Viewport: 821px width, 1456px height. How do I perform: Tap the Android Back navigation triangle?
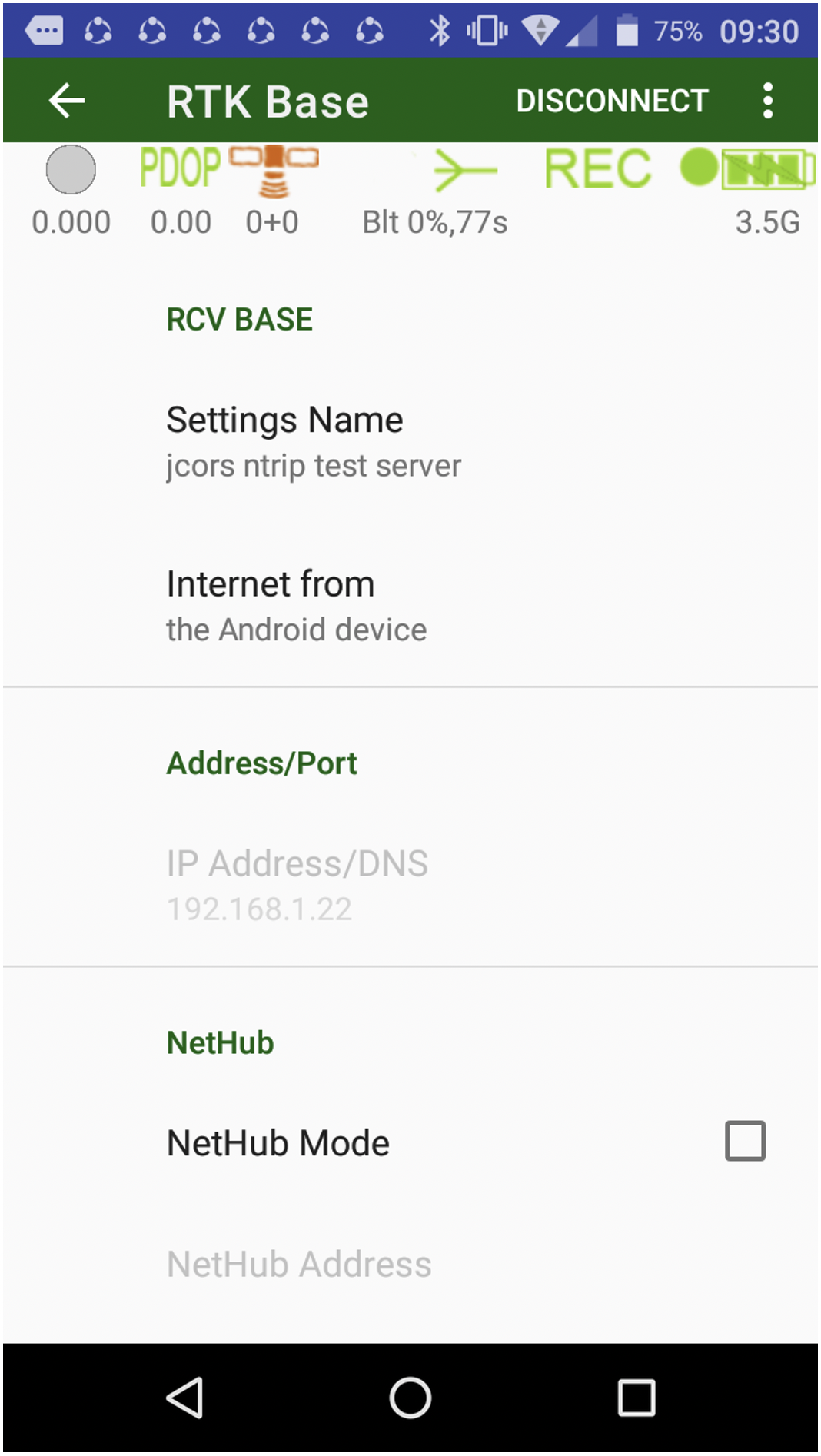point(185,1397)
